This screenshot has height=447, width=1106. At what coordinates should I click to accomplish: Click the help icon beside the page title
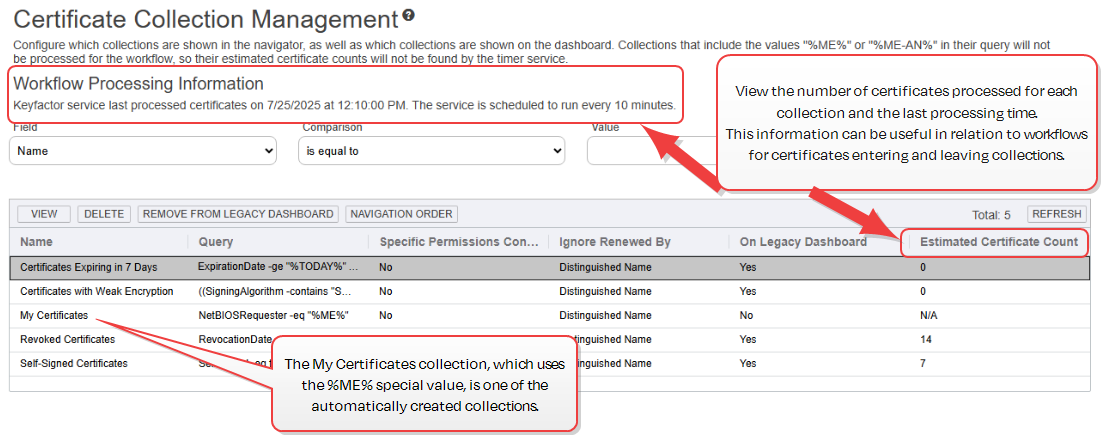coord(408,17)
